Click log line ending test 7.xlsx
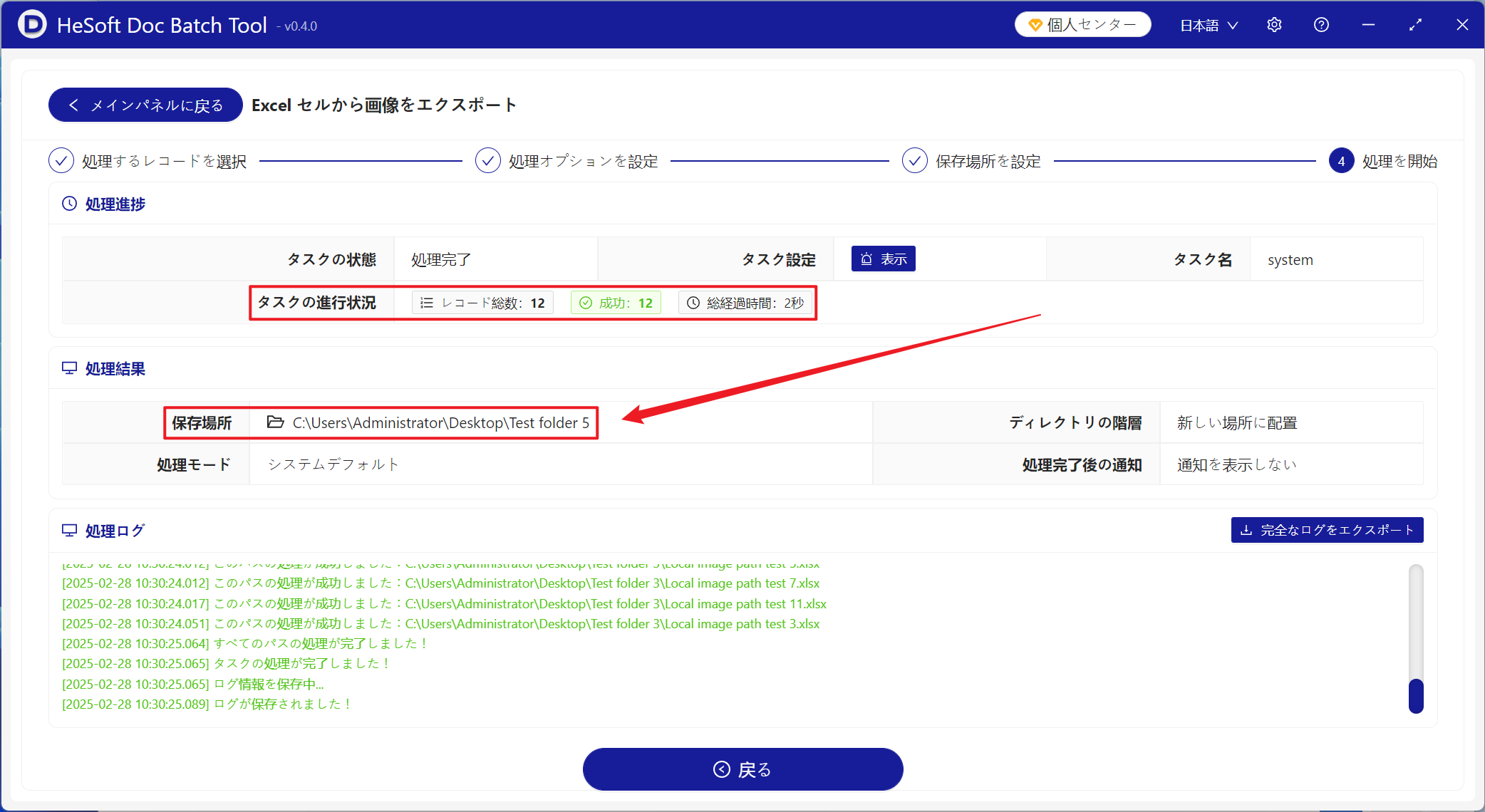This screenshot has height=812, width=1485. [x=441, y=583]
